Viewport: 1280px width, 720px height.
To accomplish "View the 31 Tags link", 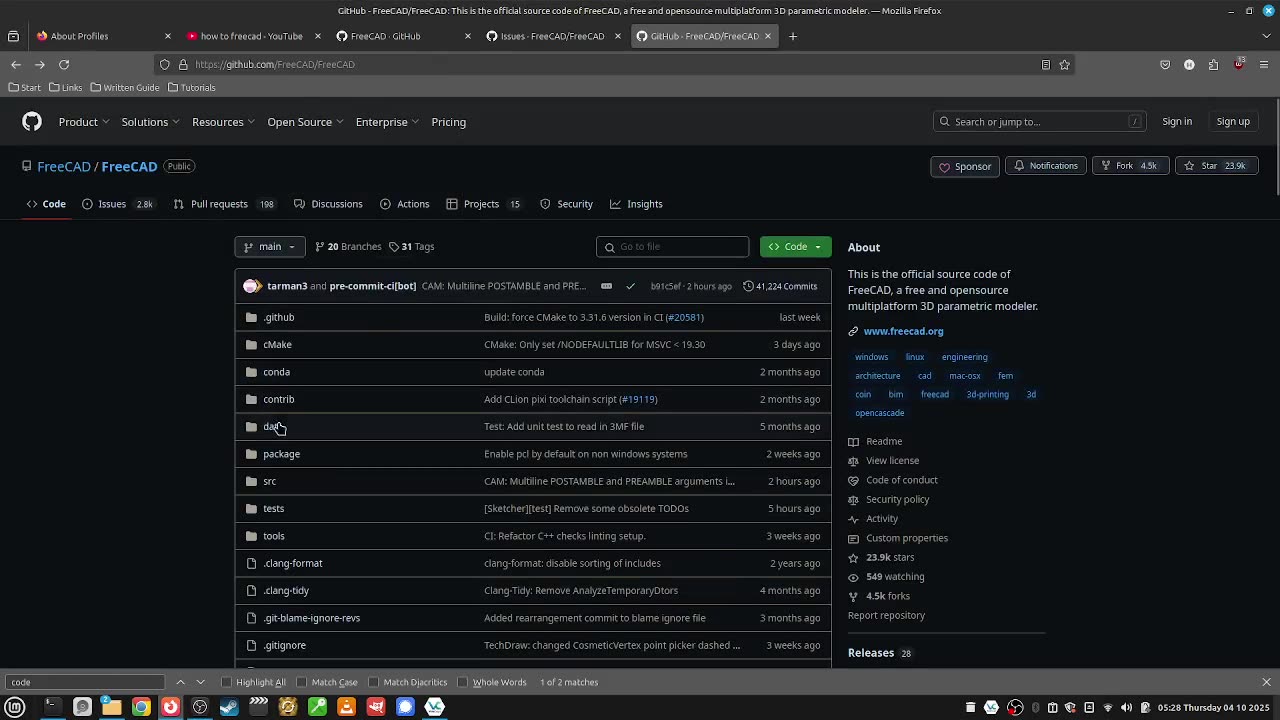I will point(411,247).
